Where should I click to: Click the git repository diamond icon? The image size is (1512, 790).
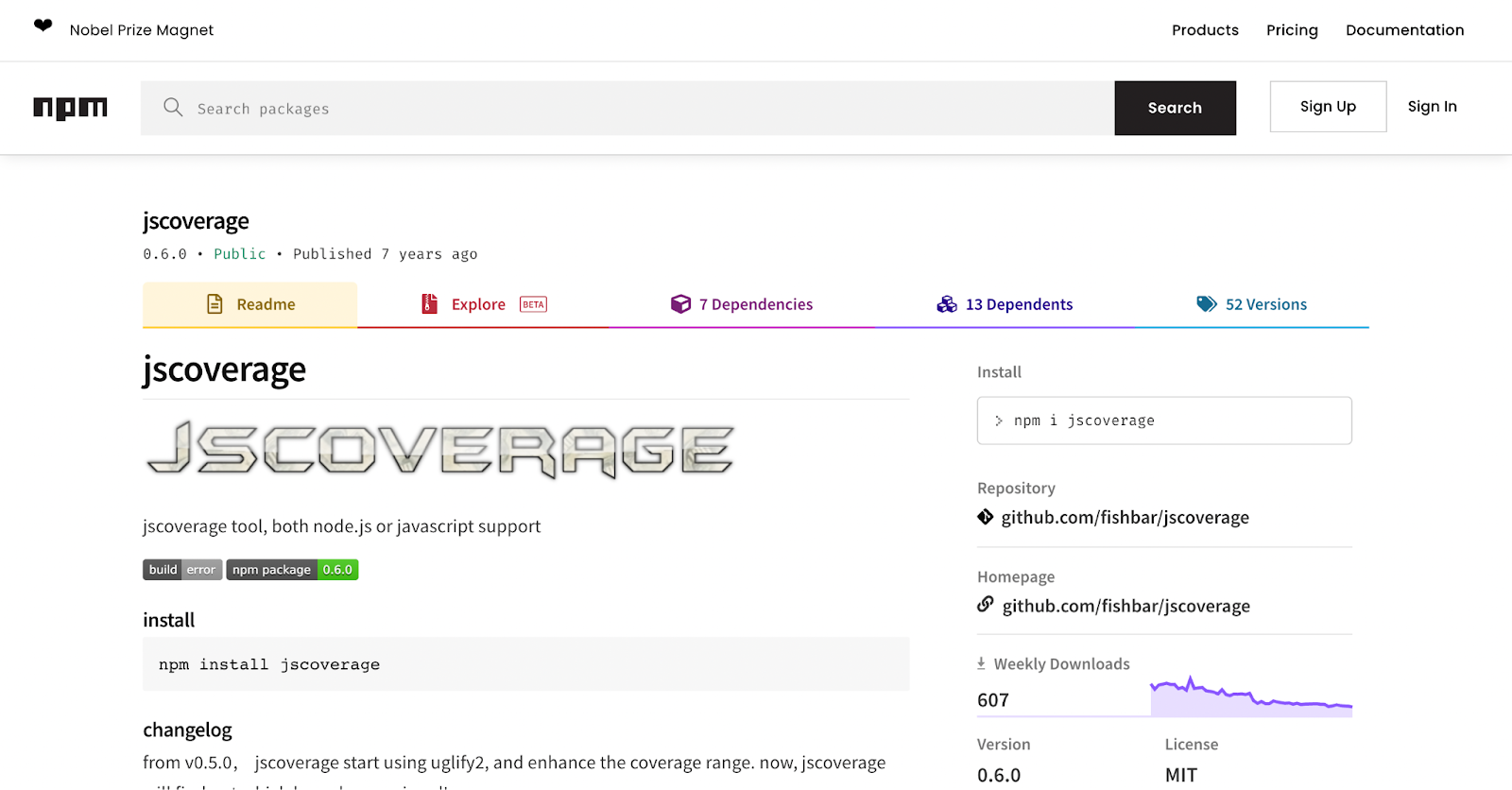tap(986, 517)
